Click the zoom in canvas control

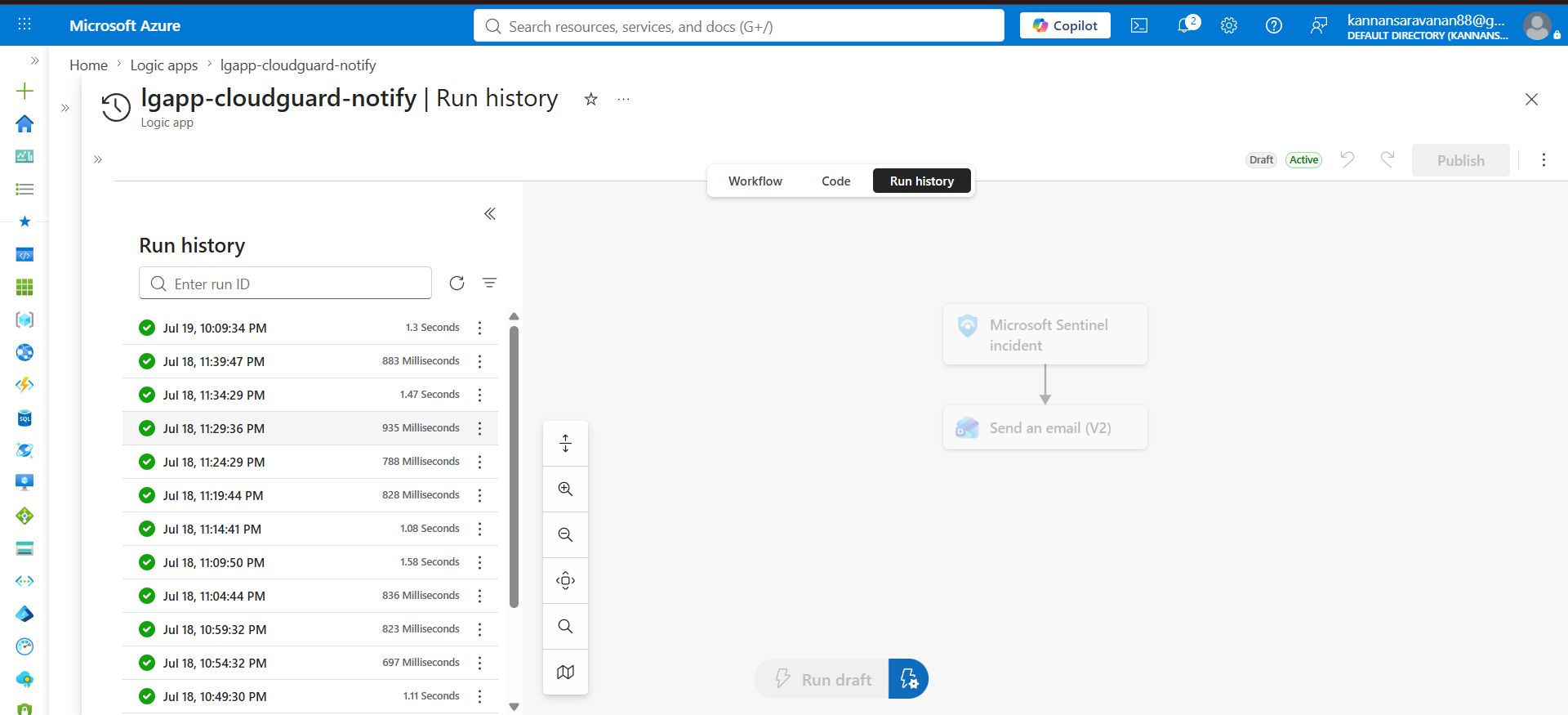tap(565, 489)
